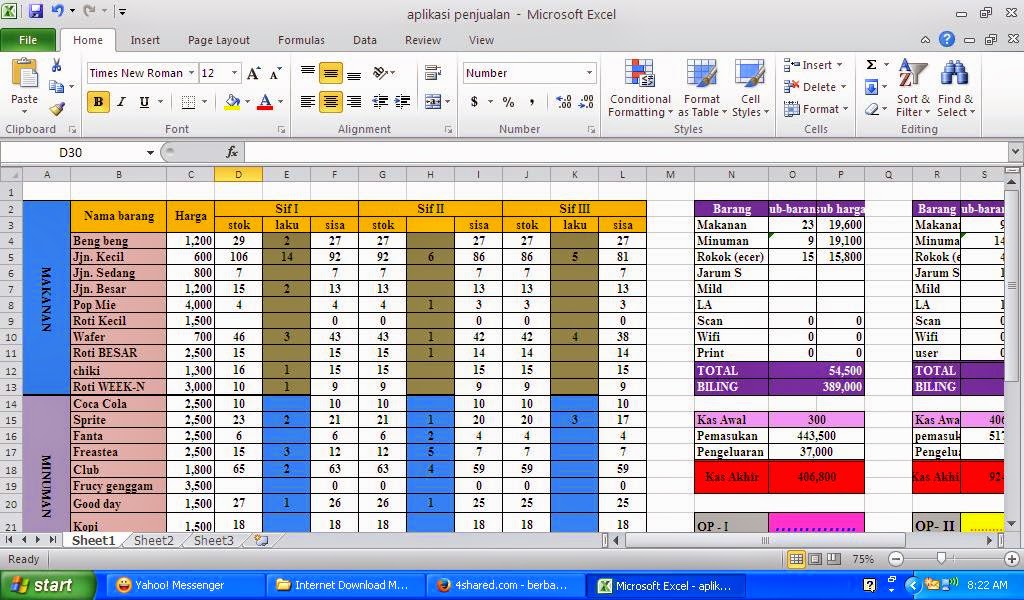This screenshot has height=600, width=1024.
Task: Expand the Number format dropdown
Action: (x=589, y=73)
